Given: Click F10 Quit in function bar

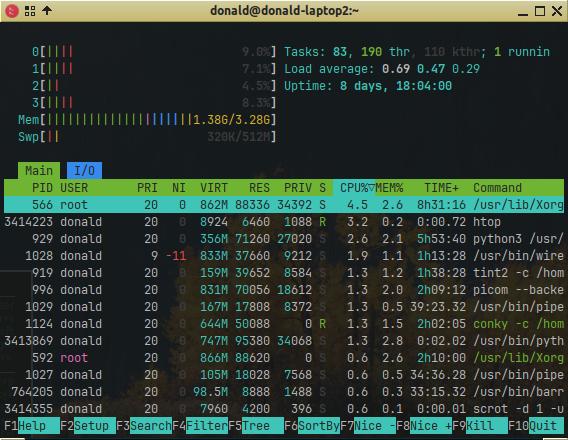Looking at the screenshot, I should coord(536,426).
